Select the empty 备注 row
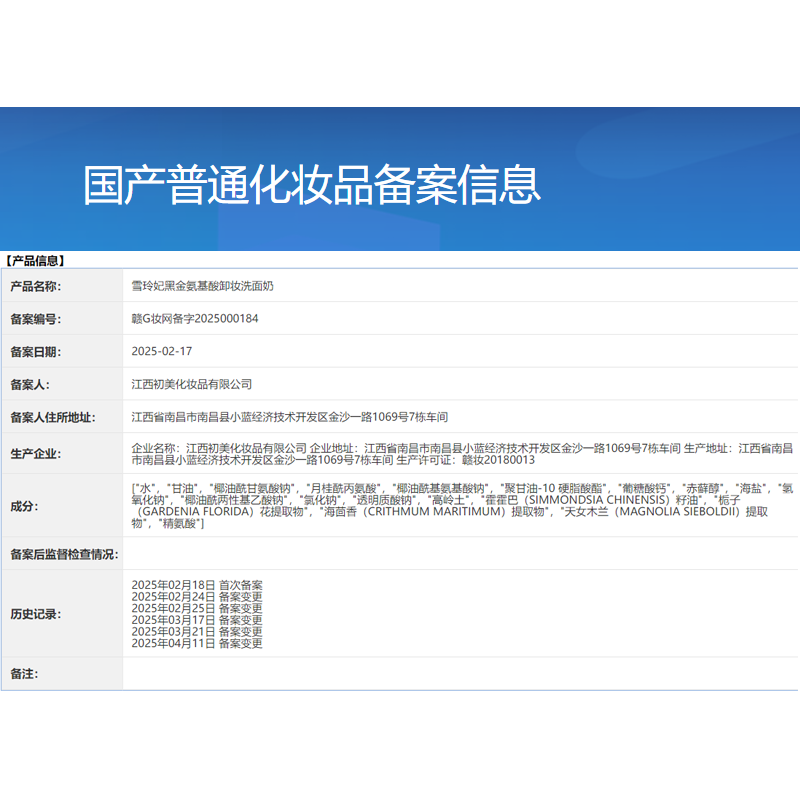800x800 pixels. 400,675
